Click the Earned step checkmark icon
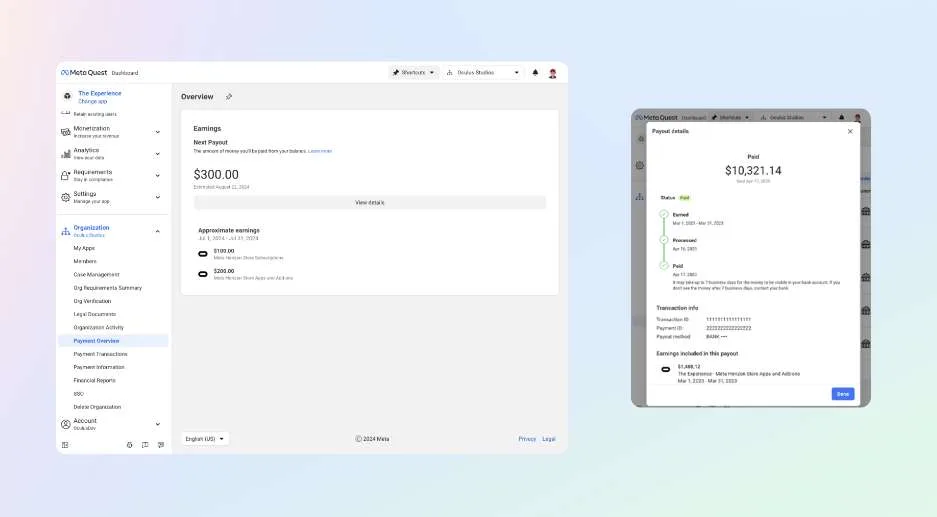 click(664, 214)
